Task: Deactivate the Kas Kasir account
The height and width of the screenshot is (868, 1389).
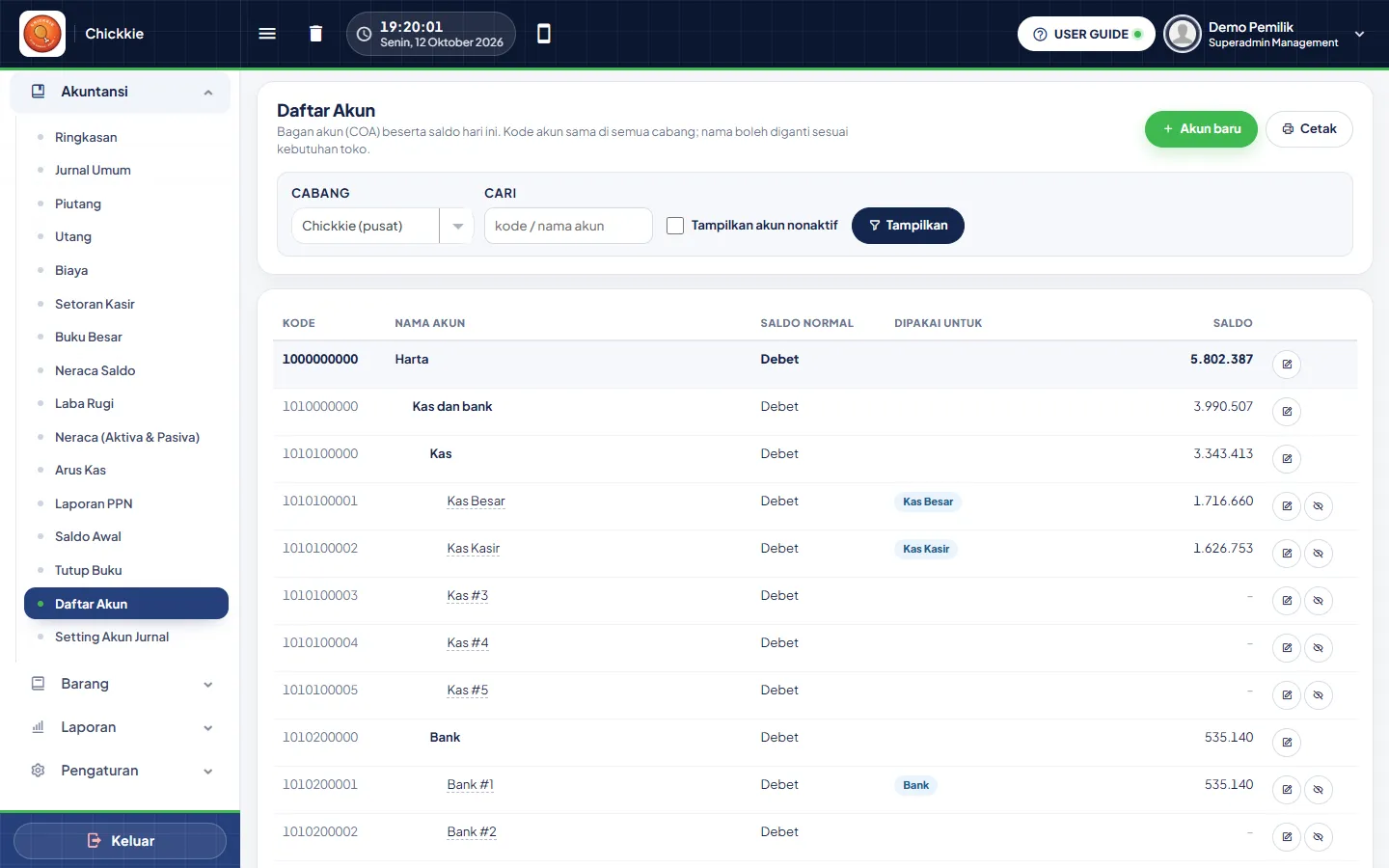Action: coord(1319,554)
